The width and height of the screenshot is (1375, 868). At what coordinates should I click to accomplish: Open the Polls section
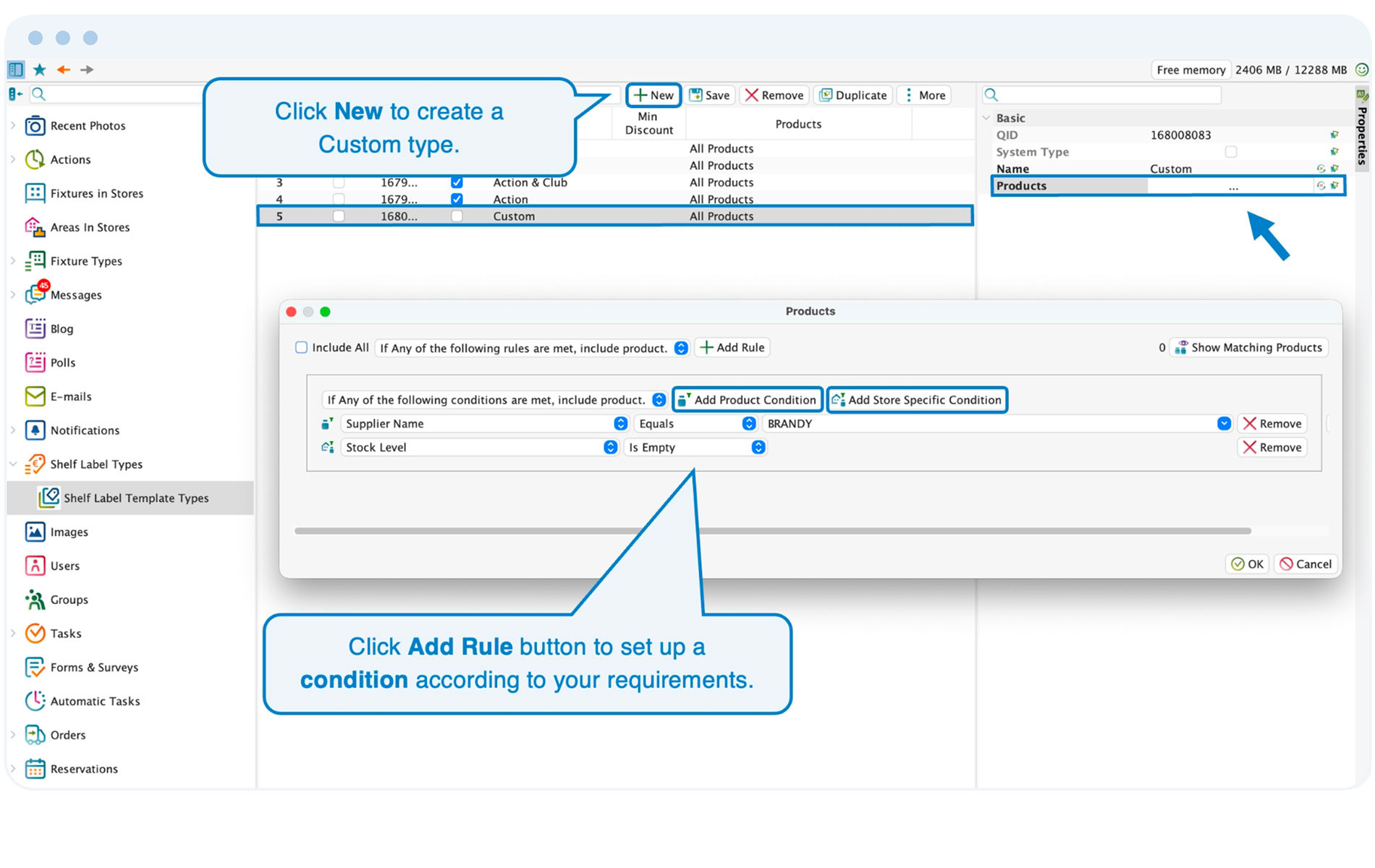[x=62, y=362]
